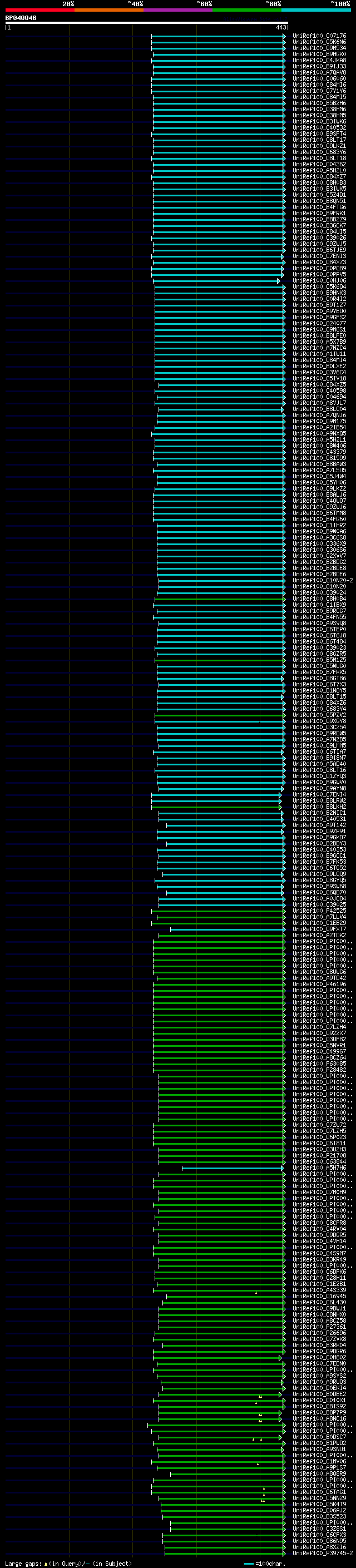Click the green alignment bar for UniRef100_B8LKH2
This screenshot has width=356, height=1568.
click(216, 807)
